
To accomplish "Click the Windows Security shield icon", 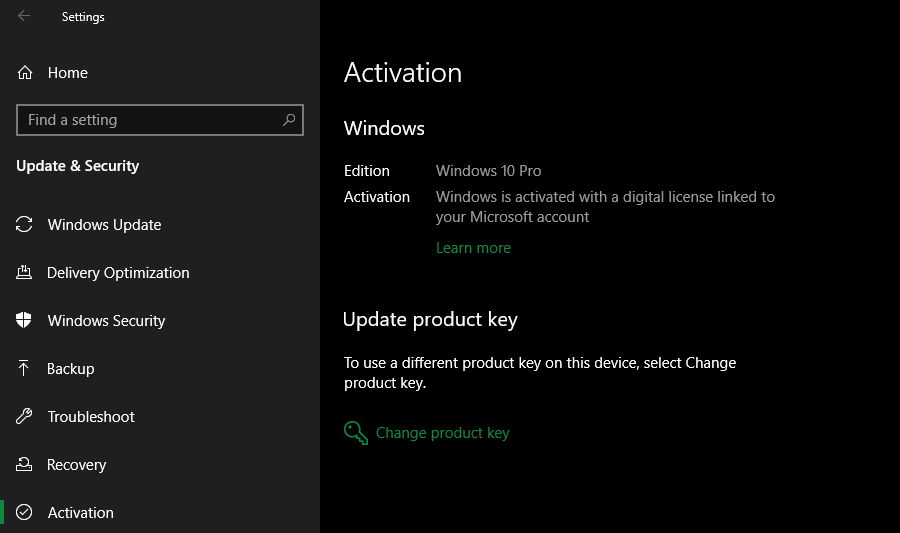I will 24,321.
